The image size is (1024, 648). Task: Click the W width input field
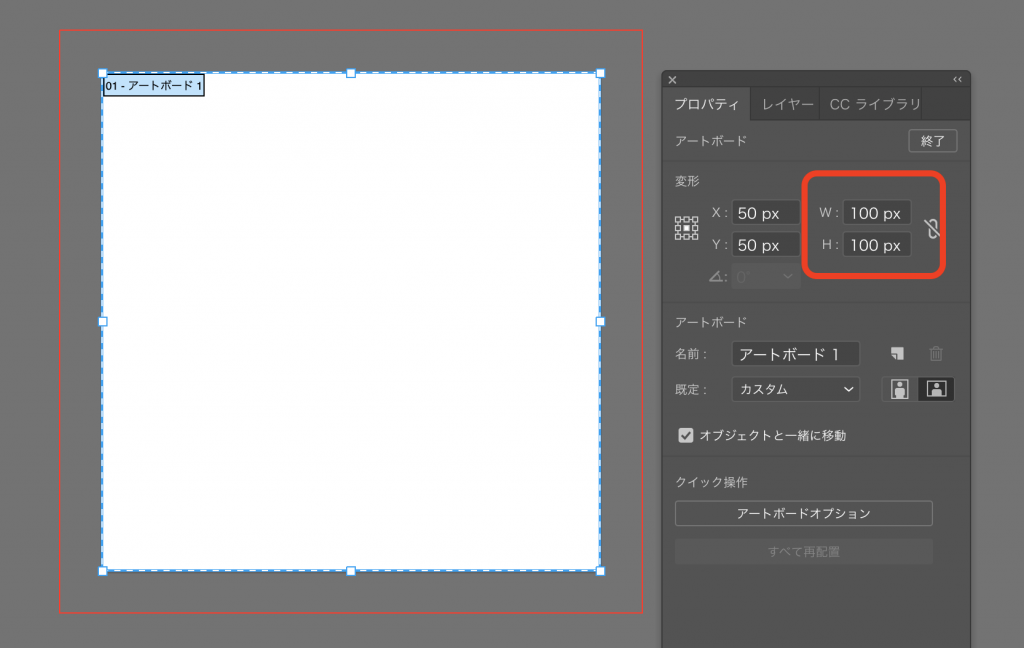[876, 213]
